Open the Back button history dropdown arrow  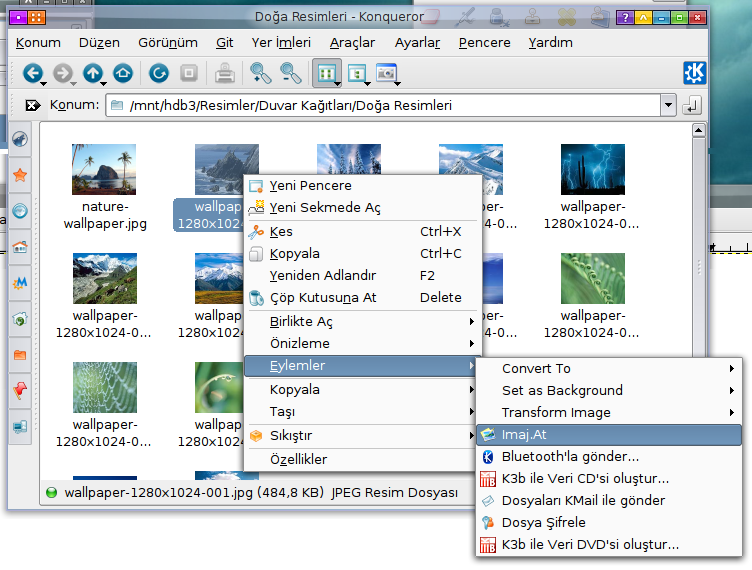click(x=44, y=84)
